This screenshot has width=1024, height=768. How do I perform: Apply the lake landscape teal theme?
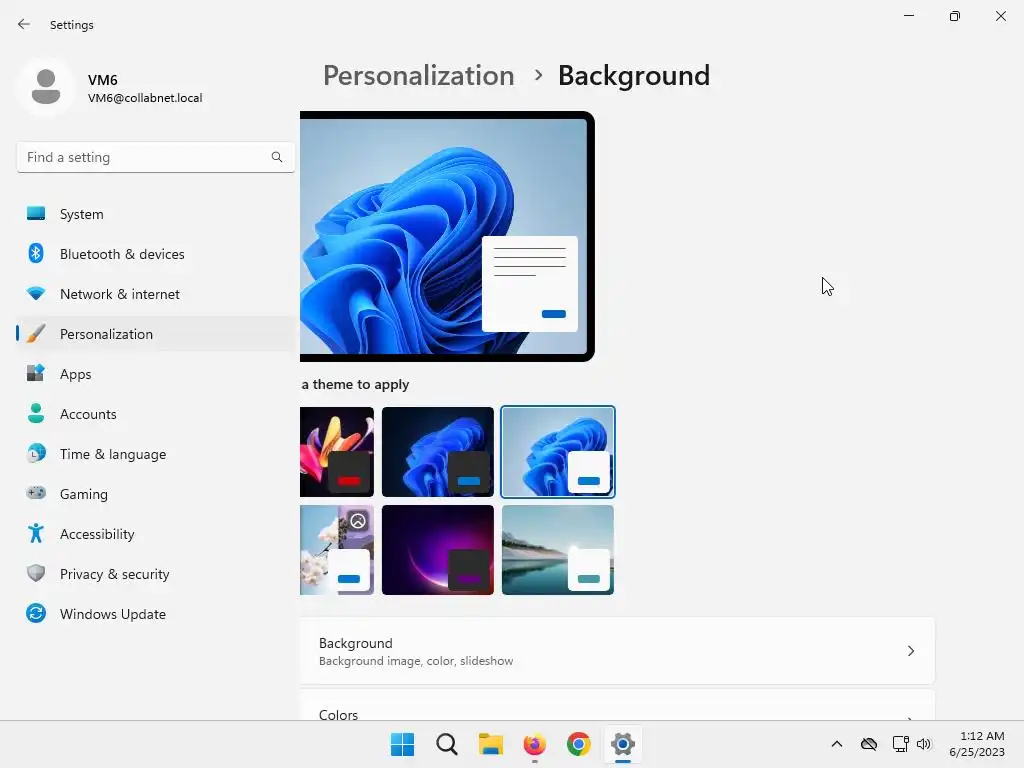[x=558, y=550]
